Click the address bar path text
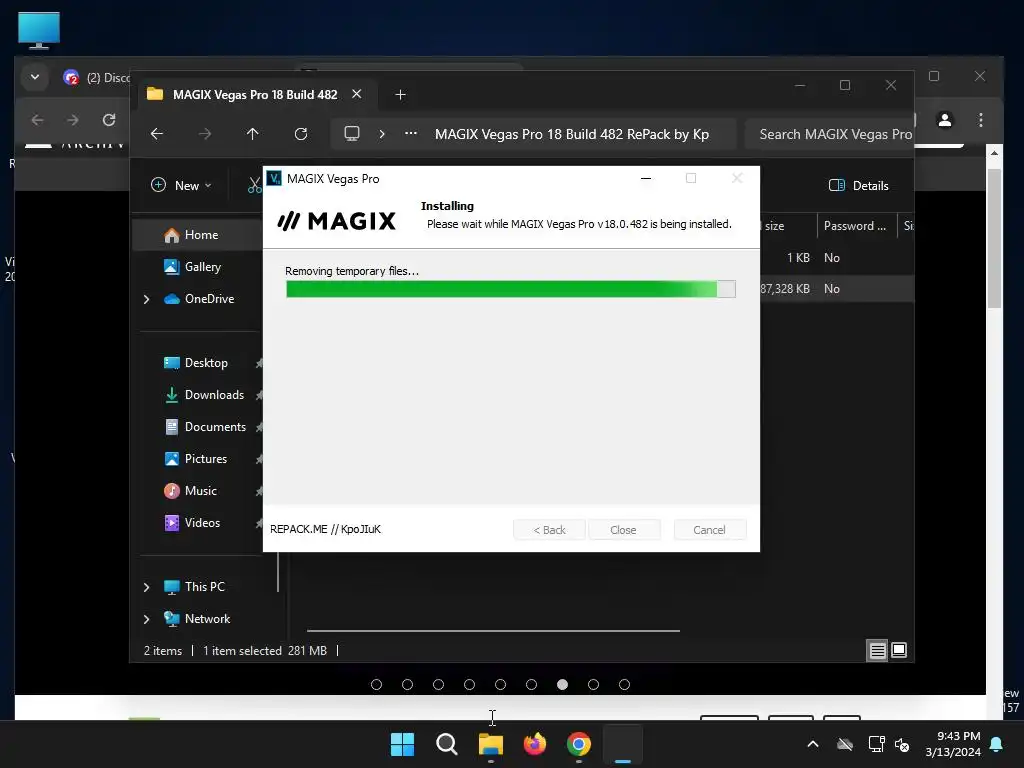 (571, 134)
